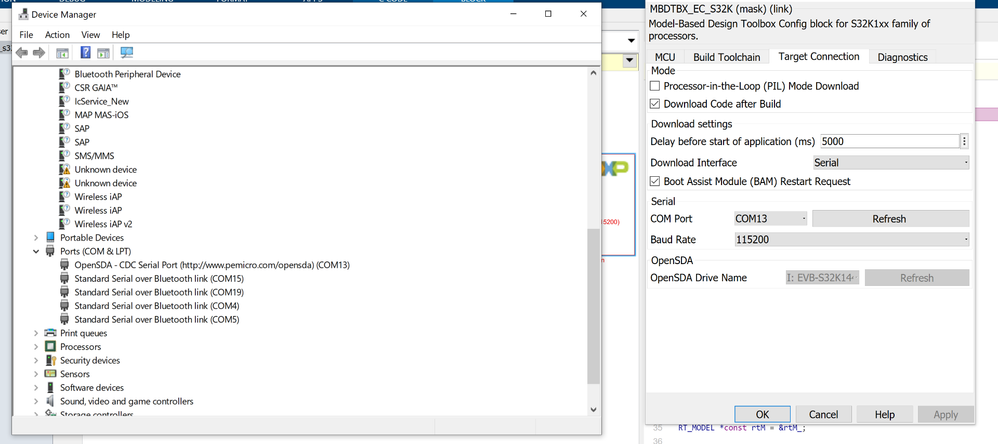Expand Sound, video and game controllers node
Screen dimensions: 998x444
pos(36,401)
